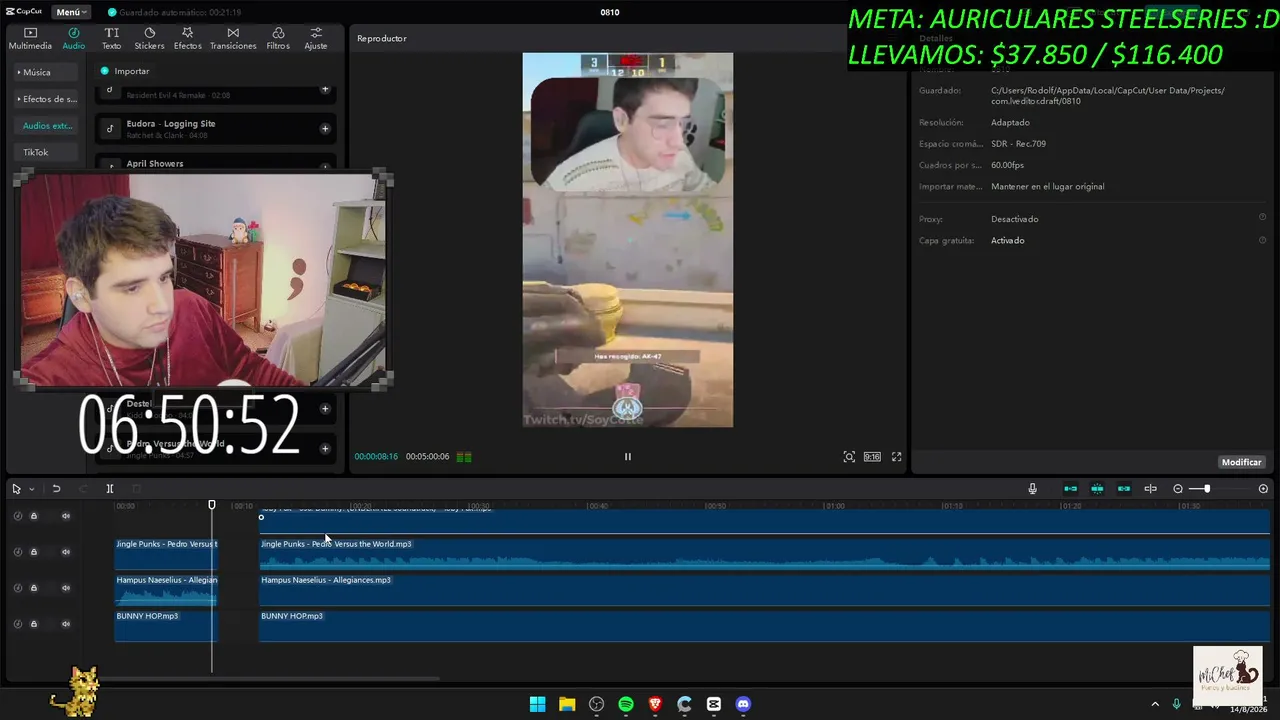Viewport: 1280px width, 720px height.
Task: Switch to the Audio tab
Action: pyautogui.click(x=74, y=38)
